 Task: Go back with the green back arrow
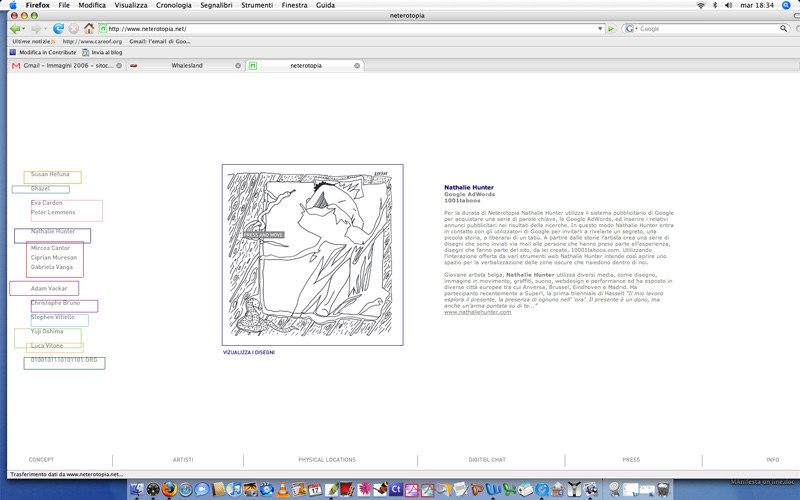click(15, 29)
